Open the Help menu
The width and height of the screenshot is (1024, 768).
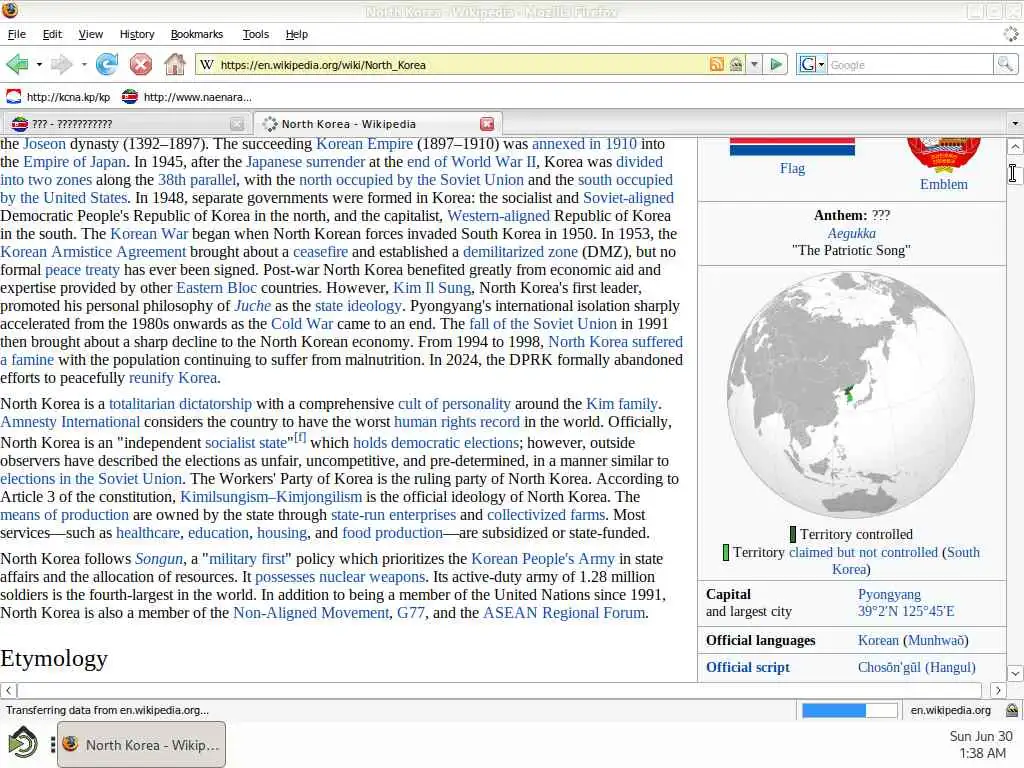coord(296,34)
